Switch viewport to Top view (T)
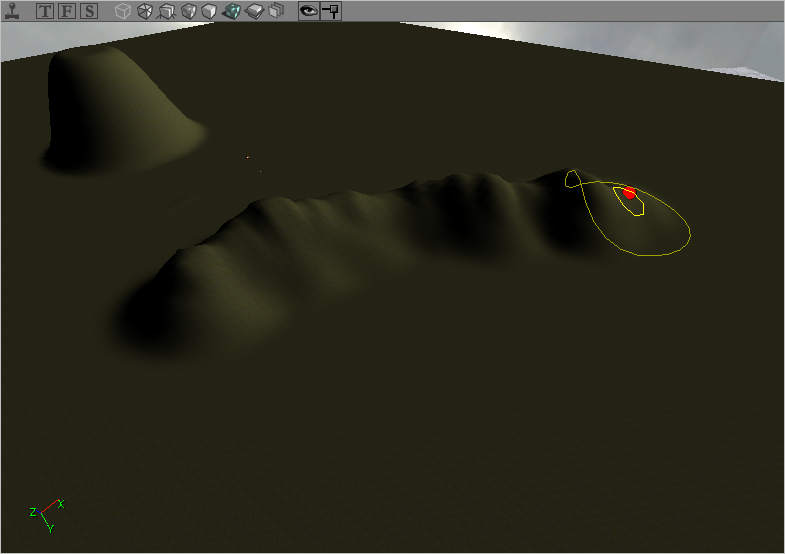Screen dimensions: 785x554 click(45, 12)
